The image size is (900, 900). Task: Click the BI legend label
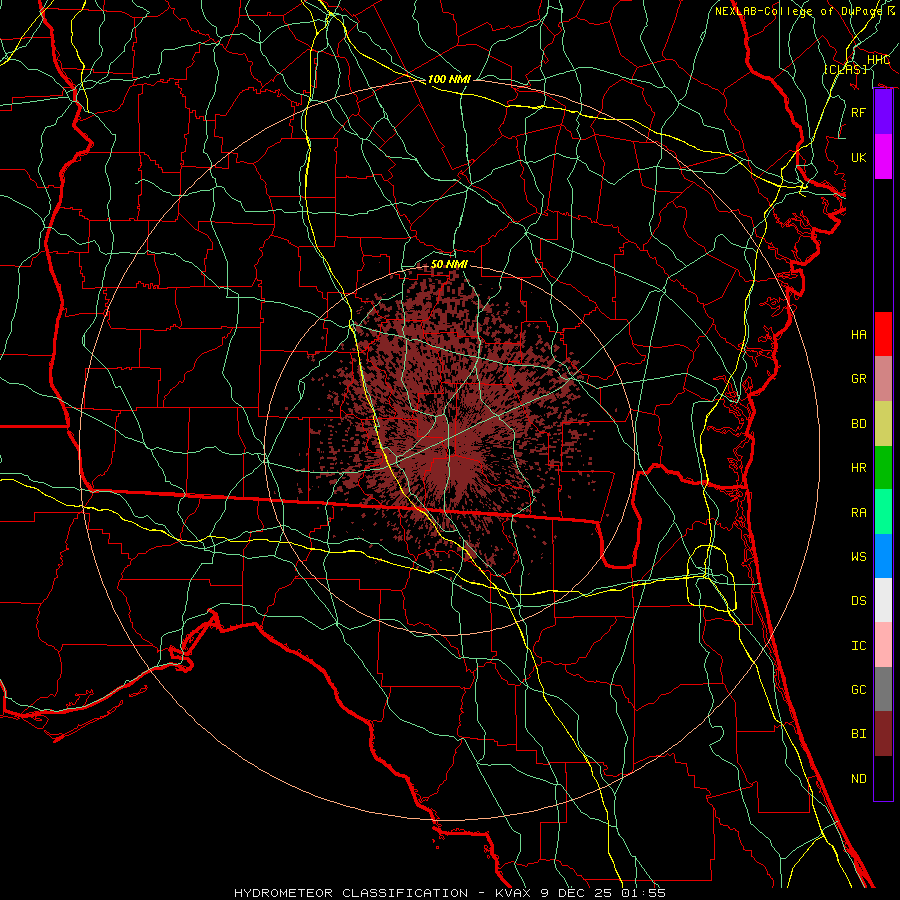(859, 734)
